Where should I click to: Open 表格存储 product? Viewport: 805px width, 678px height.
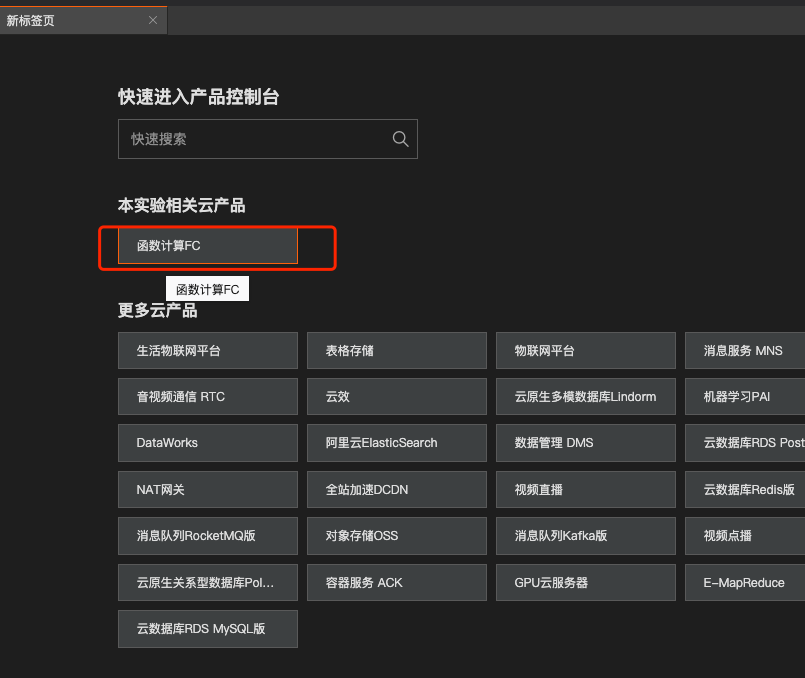click(x=397, y=351)
